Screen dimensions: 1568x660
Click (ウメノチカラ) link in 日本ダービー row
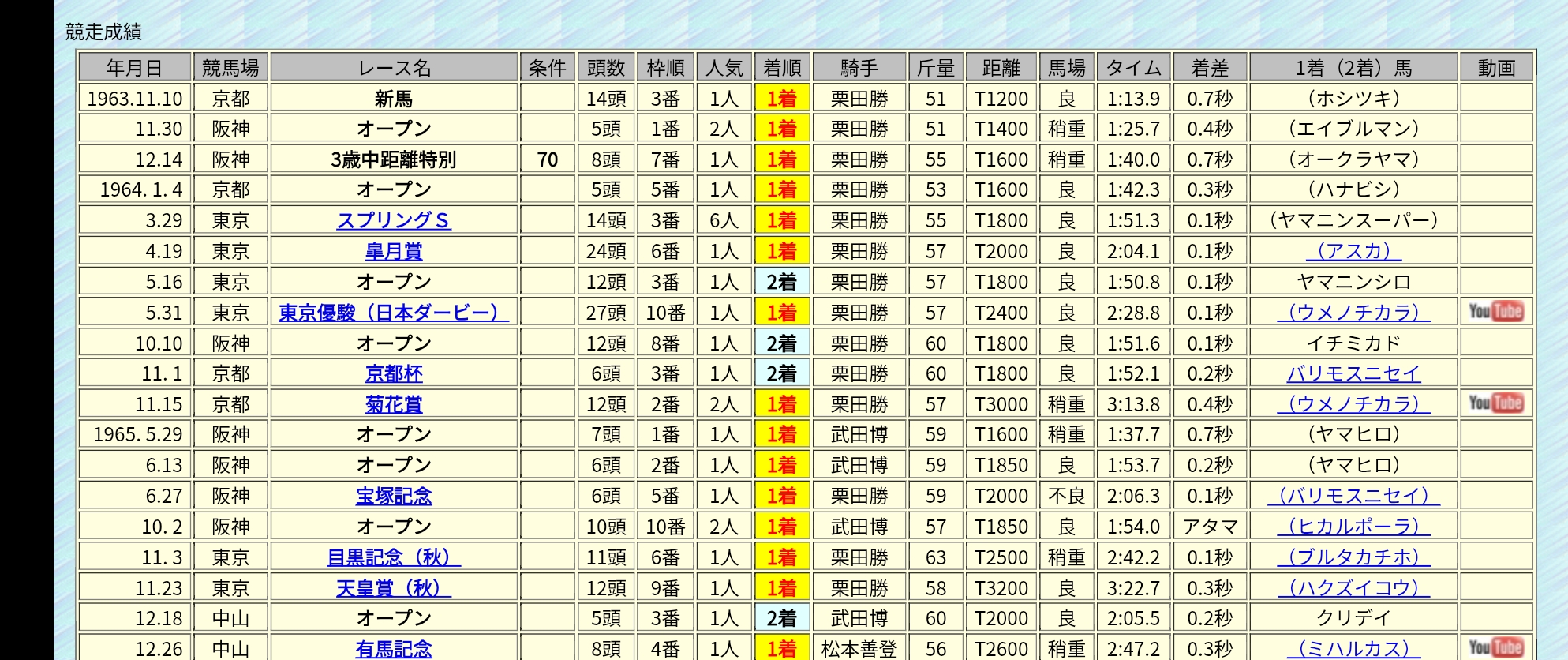(x=1353, y=313)
